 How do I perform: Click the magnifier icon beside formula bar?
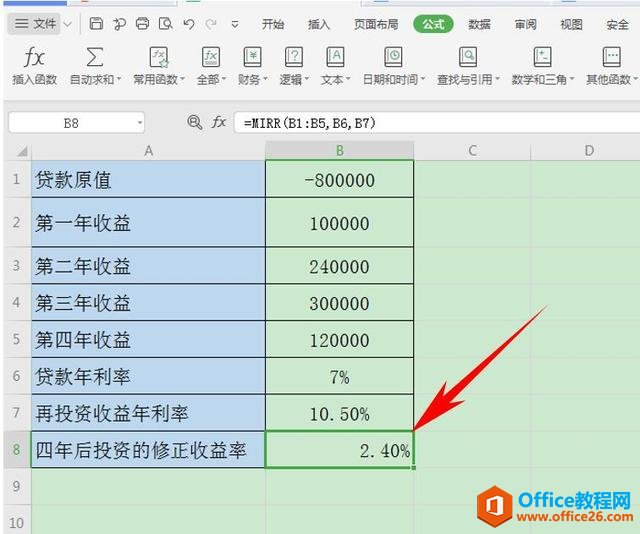pyautogui.click(x=194, y=122)
